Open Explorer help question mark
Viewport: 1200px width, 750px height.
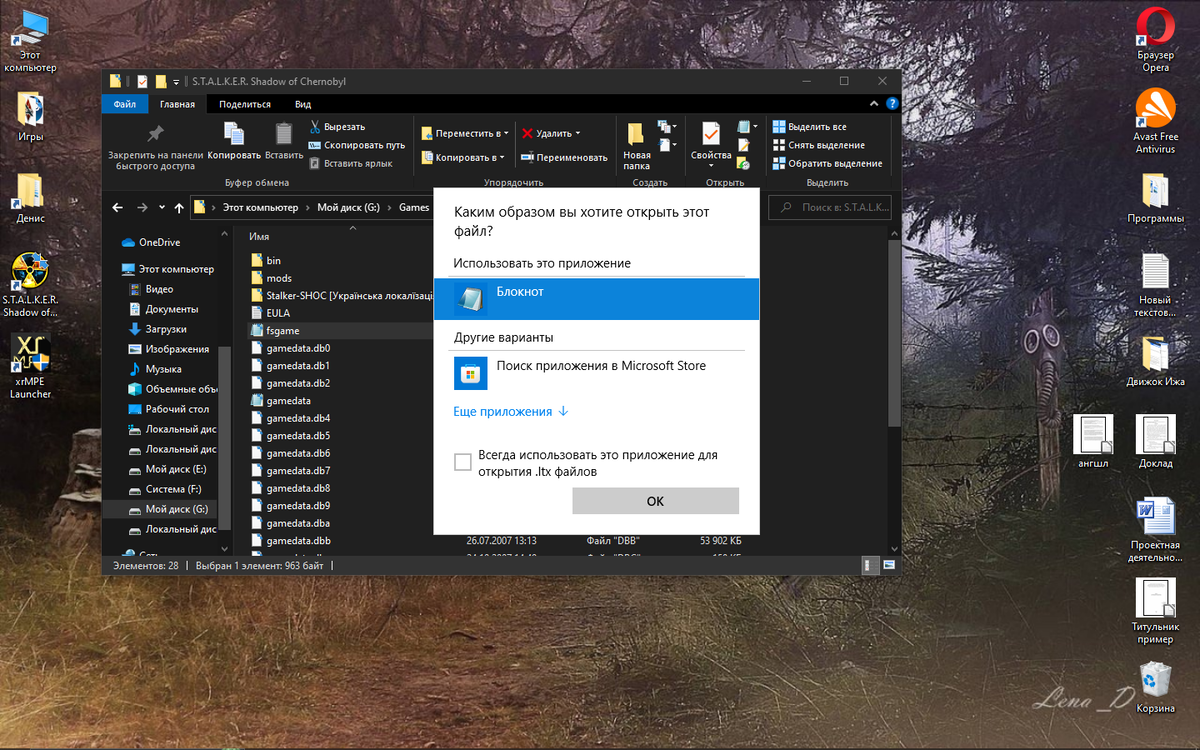tap(892, 104)
